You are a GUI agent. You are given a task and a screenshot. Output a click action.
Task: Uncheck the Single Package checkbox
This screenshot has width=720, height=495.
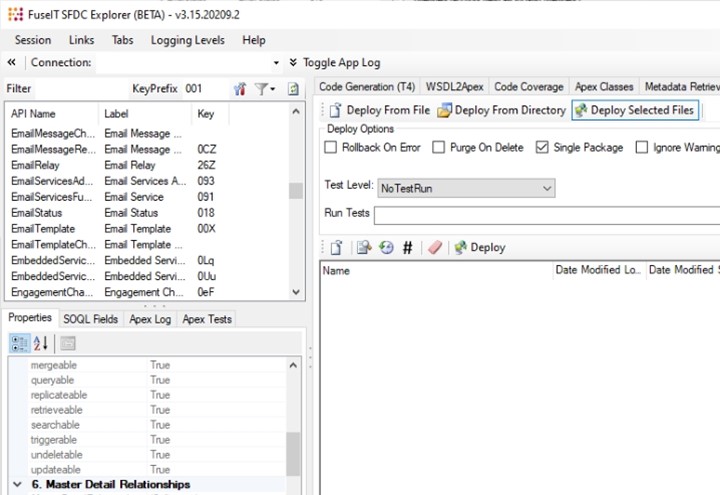click(x=542, y=147)
